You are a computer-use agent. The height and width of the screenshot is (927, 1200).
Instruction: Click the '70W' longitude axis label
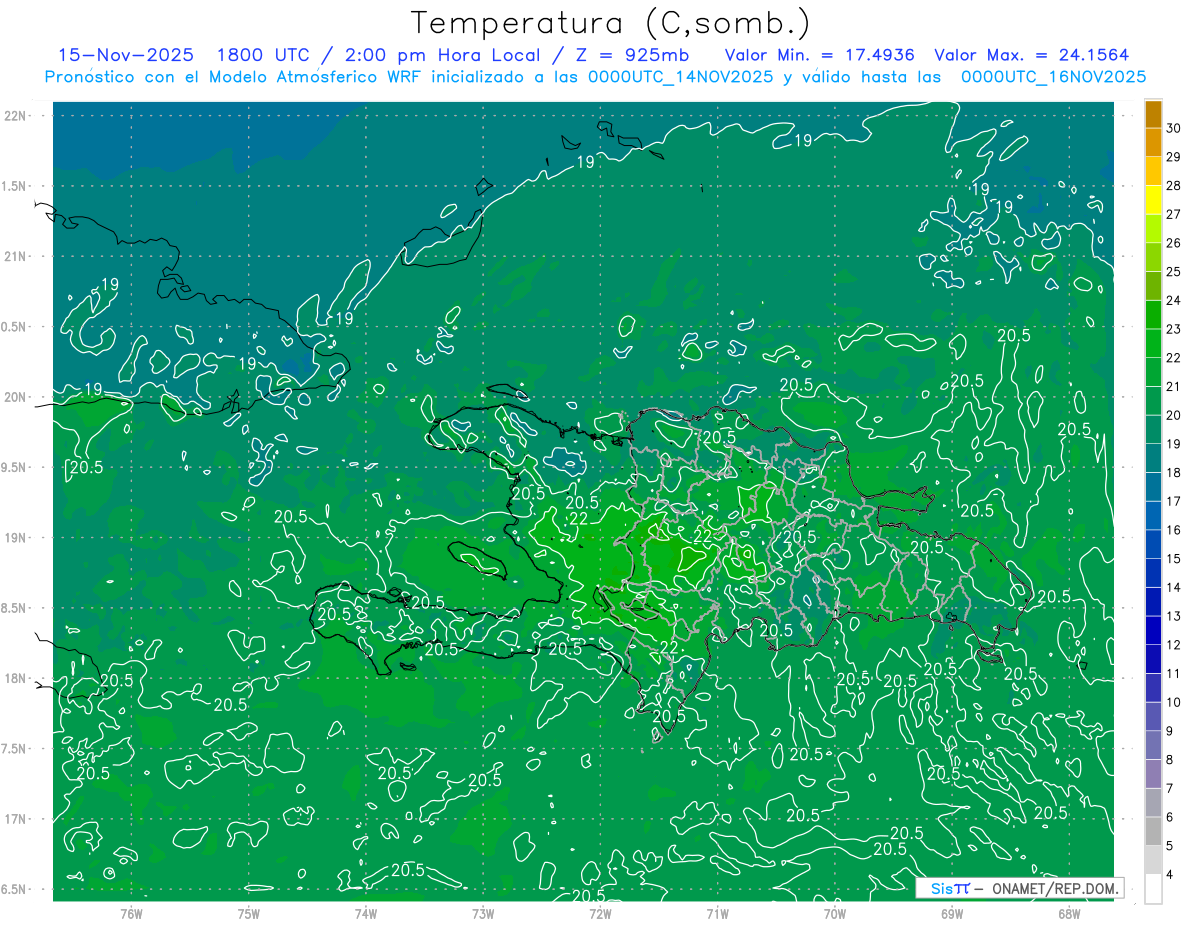point(834,913)
